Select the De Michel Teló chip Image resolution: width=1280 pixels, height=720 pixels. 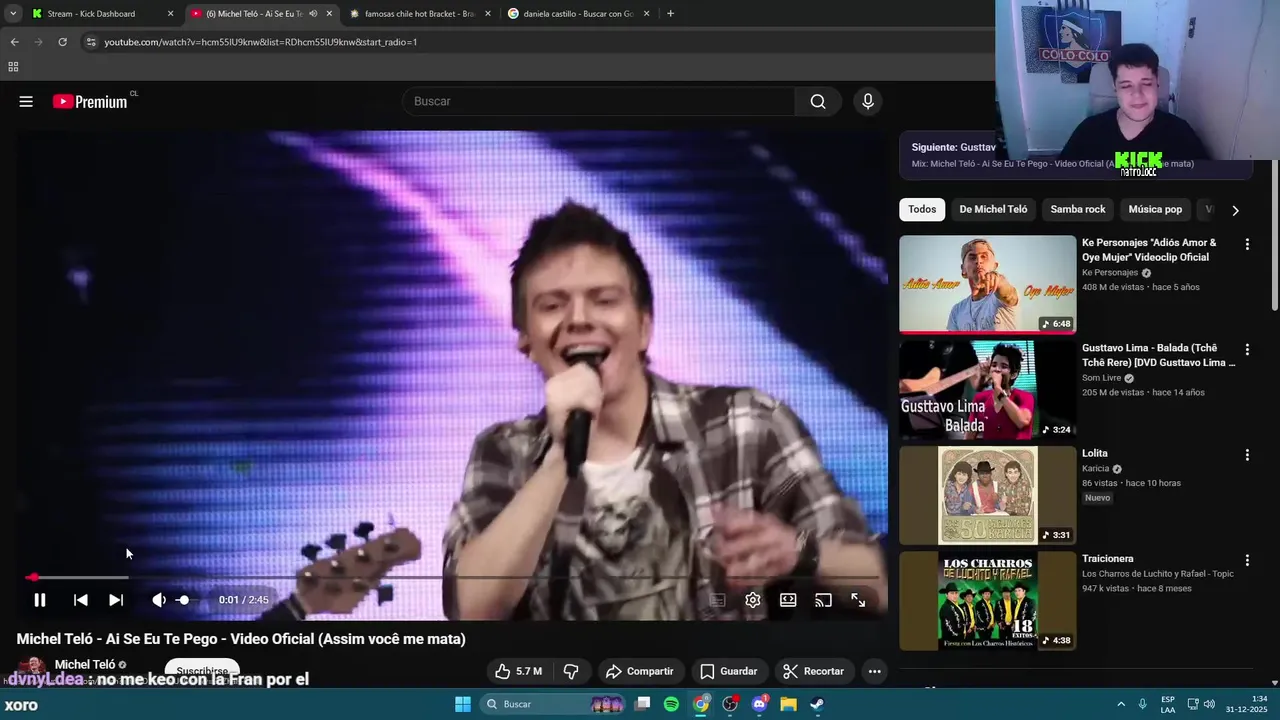(x=993, y=209)
